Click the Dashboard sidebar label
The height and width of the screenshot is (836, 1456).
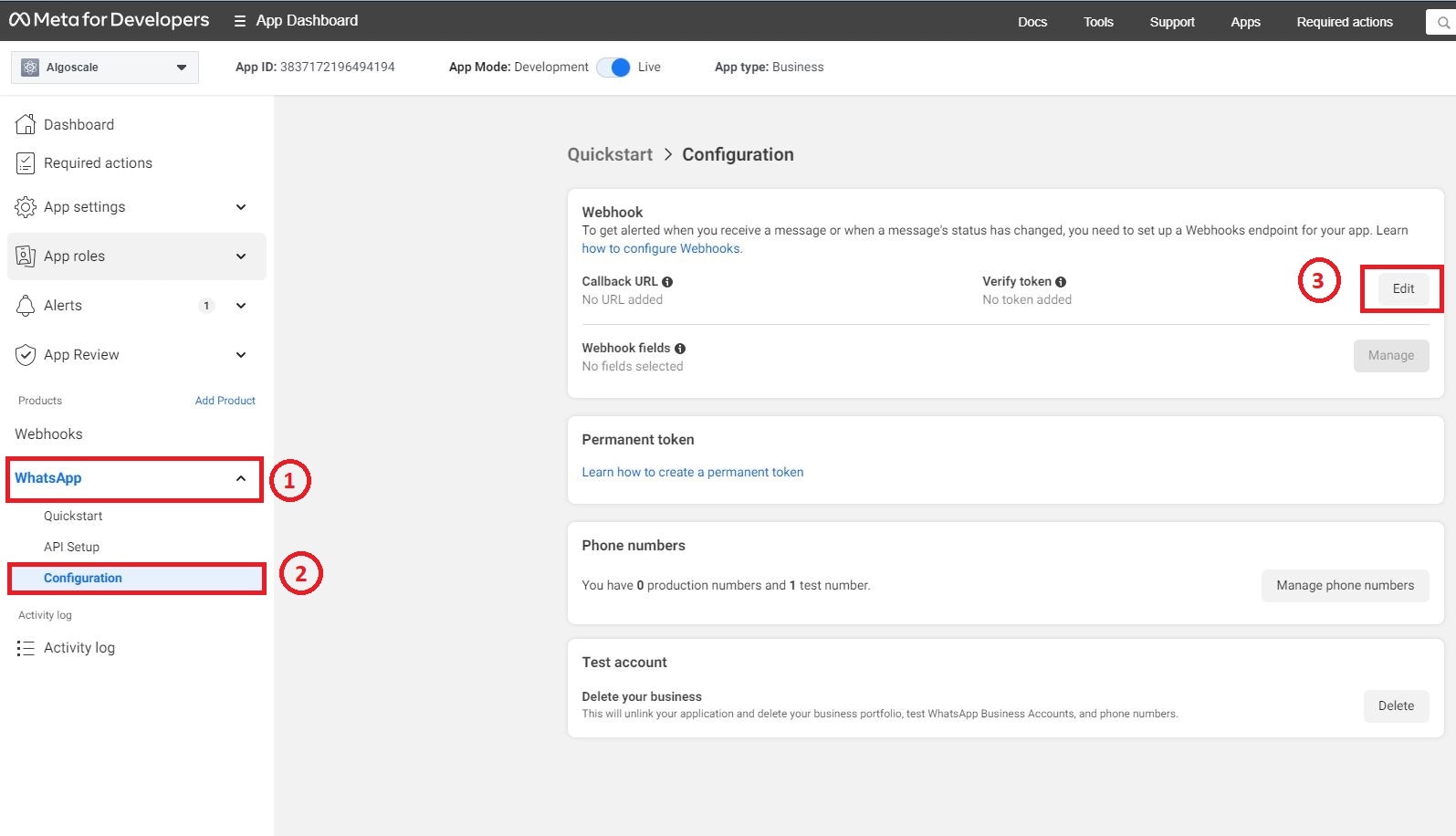pos(79,125)
